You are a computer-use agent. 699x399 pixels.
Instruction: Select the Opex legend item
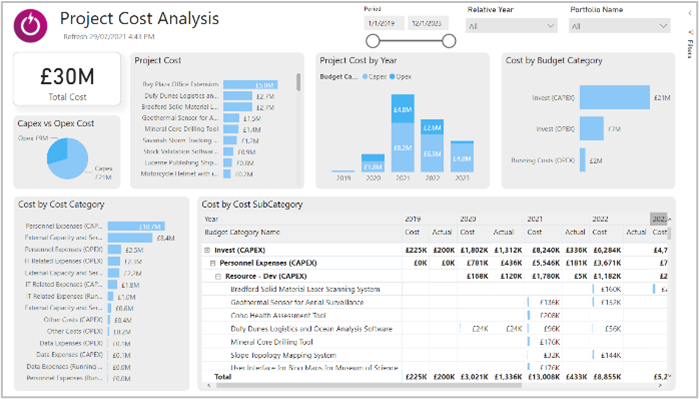tap(400, 77)
